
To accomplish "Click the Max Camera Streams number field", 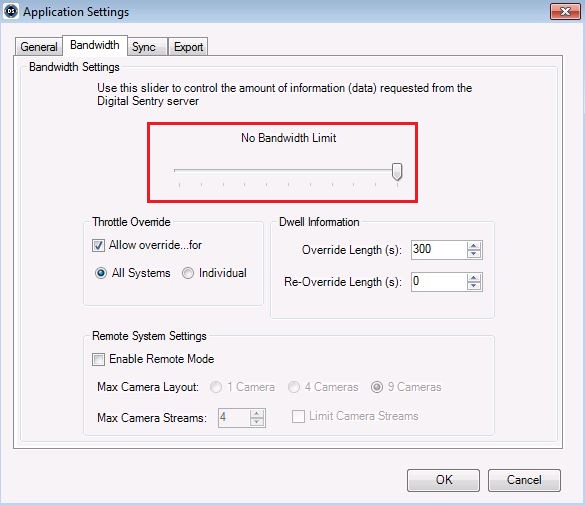I will (234, 418).
